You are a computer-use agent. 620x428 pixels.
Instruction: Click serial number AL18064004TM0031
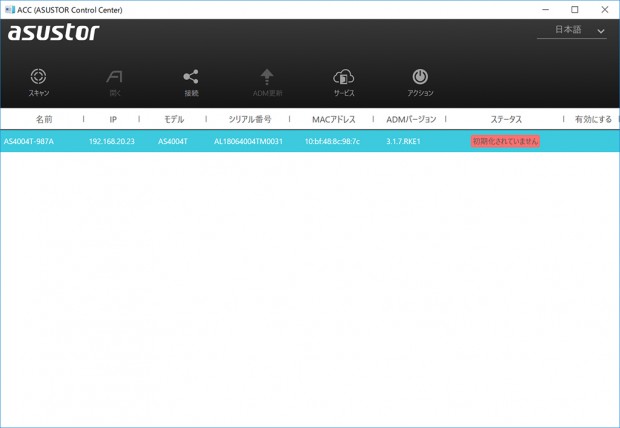pos(248,141)
